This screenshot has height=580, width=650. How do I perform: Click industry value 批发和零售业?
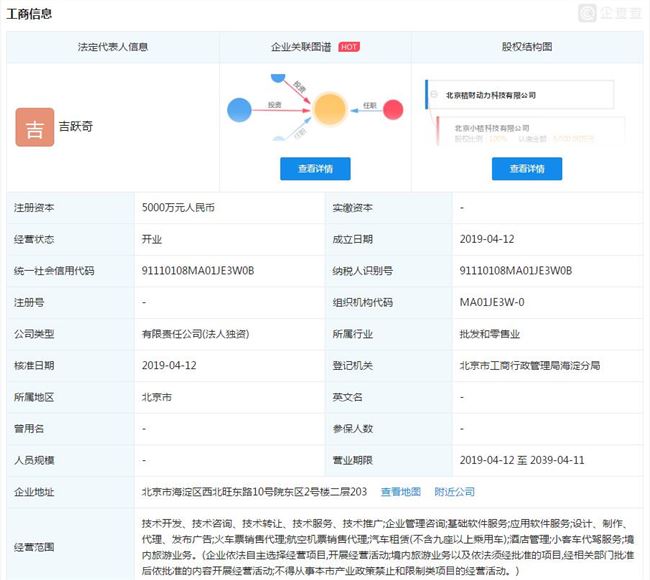point(490,334)
